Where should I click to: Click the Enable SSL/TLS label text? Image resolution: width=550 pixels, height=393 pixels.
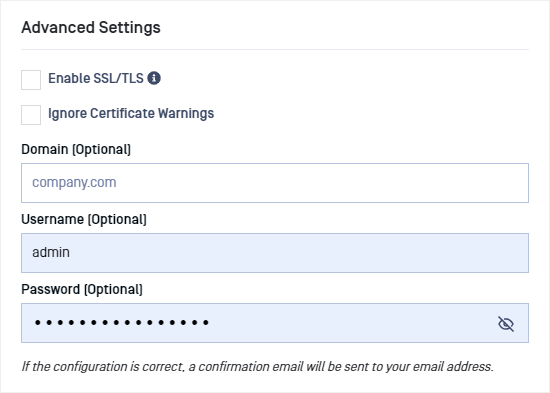[x=96, y=78]
